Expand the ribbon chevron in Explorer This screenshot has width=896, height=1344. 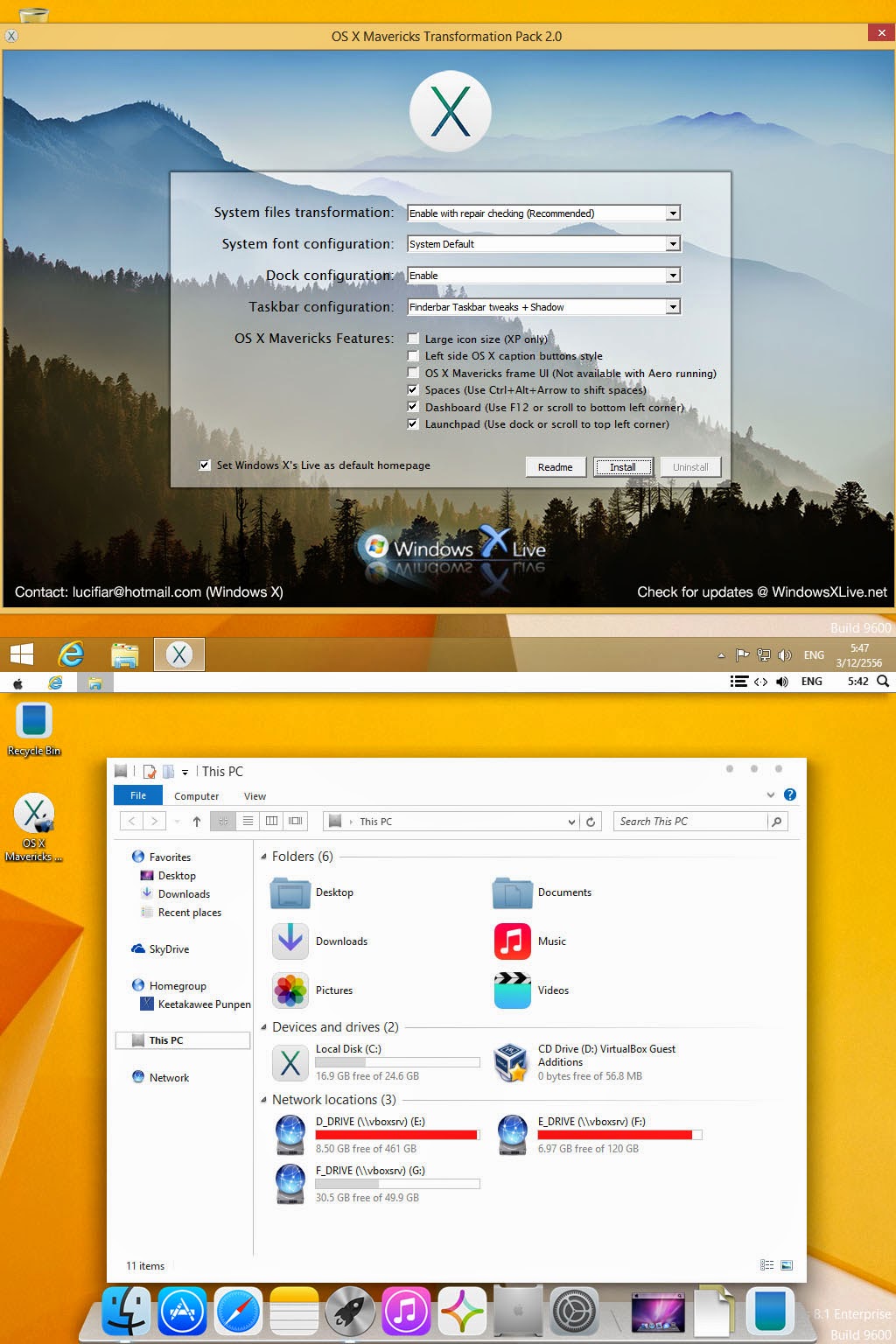(771, 794)
